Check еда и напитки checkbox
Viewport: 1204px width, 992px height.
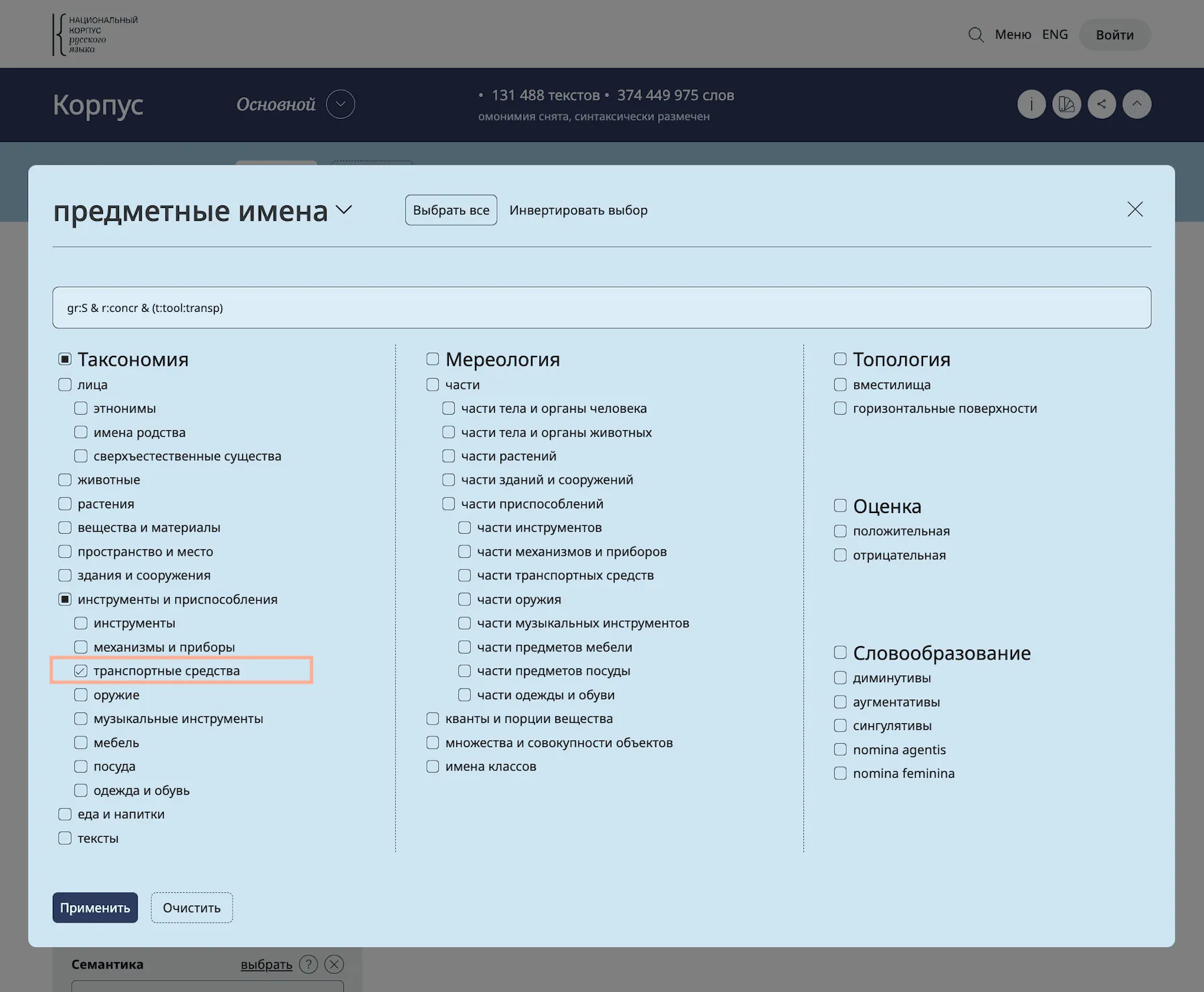pyautogui.click(x=65, y=814)
